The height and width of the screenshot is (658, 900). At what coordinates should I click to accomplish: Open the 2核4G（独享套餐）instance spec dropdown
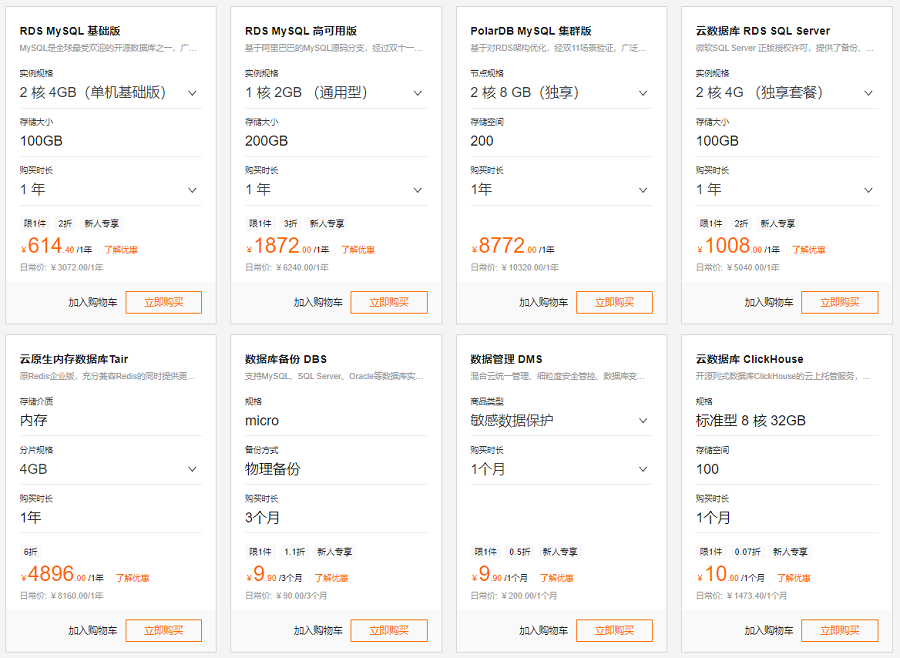point(787,92)
